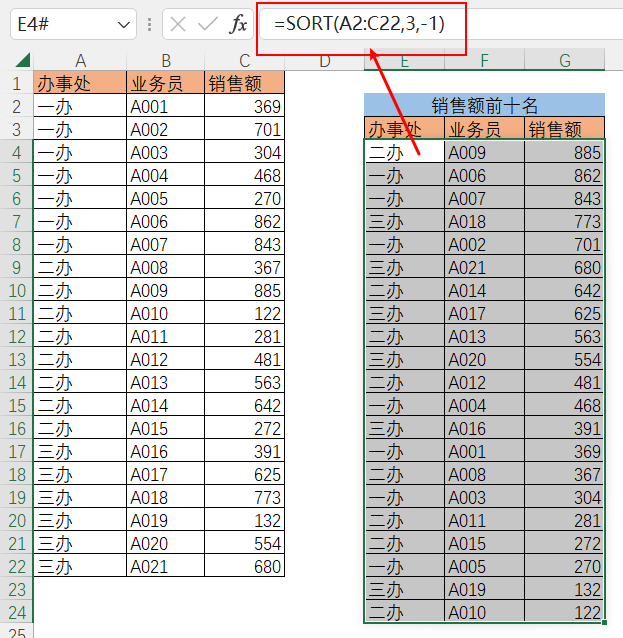Select row 1 header
623x638 pixels.
pyautogui.click(x=17, y=83)
